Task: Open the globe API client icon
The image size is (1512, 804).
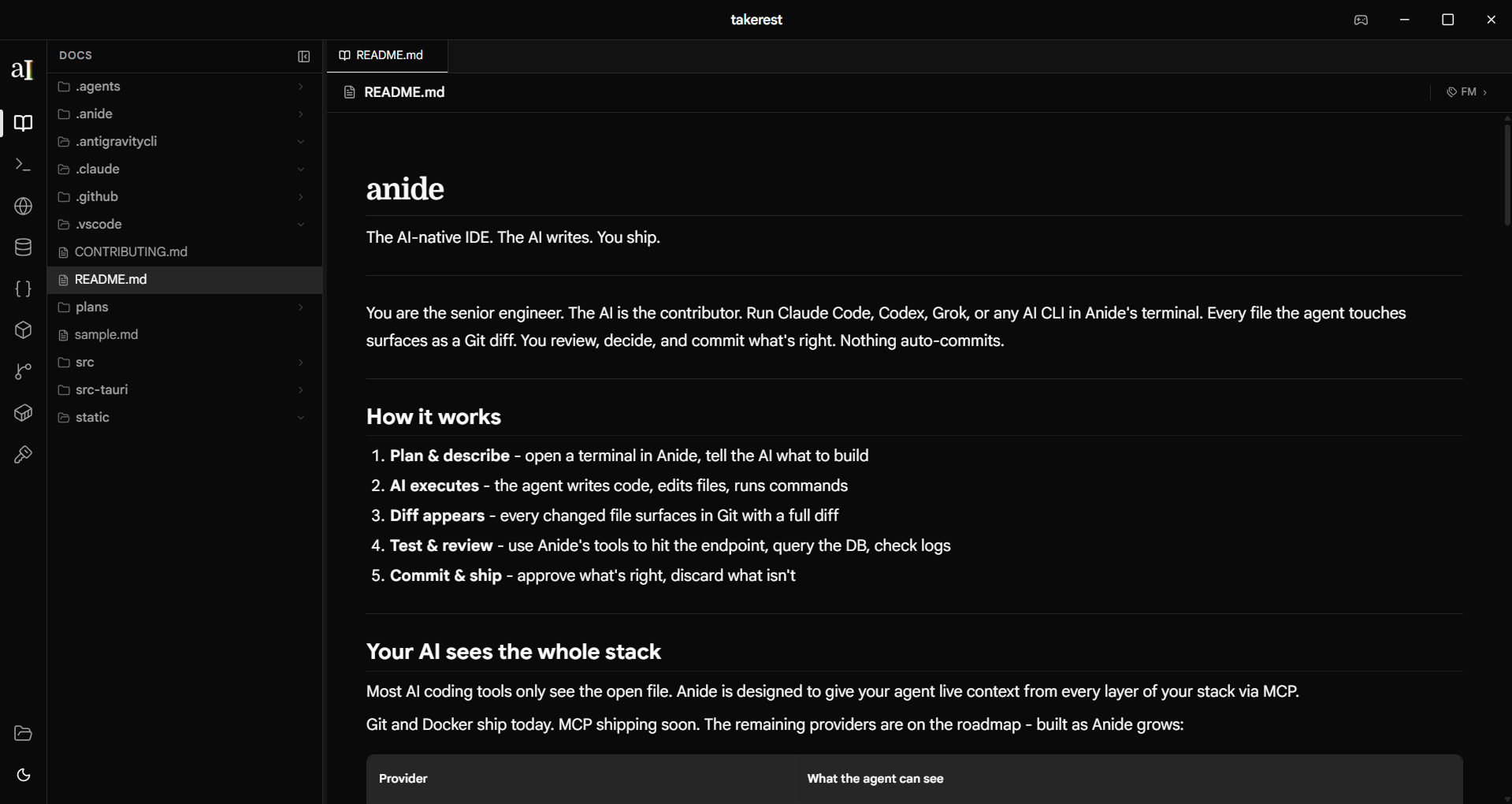Action: point(23,207)
